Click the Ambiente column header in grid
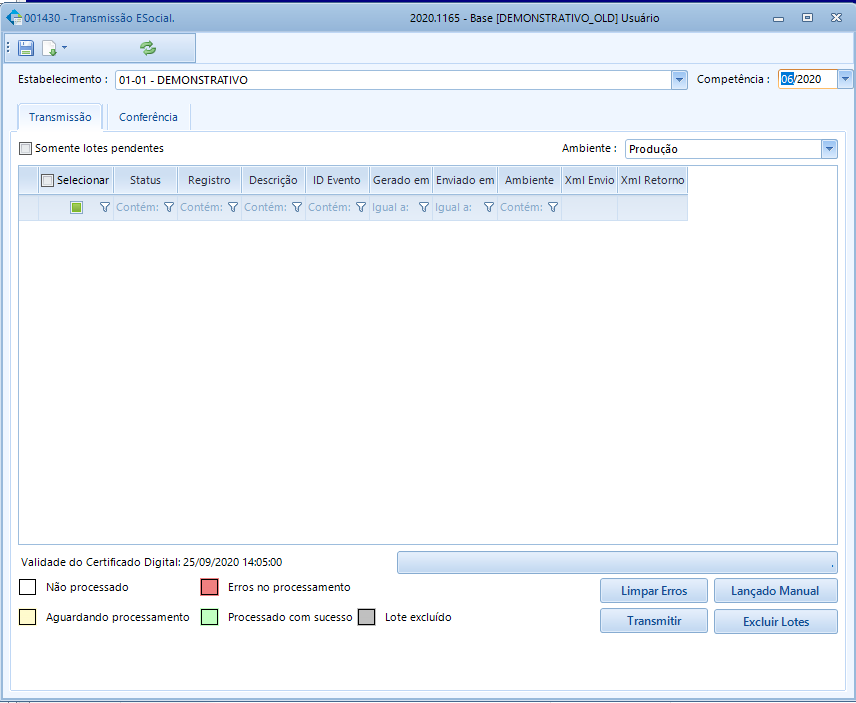 click(x=530, y=180)
